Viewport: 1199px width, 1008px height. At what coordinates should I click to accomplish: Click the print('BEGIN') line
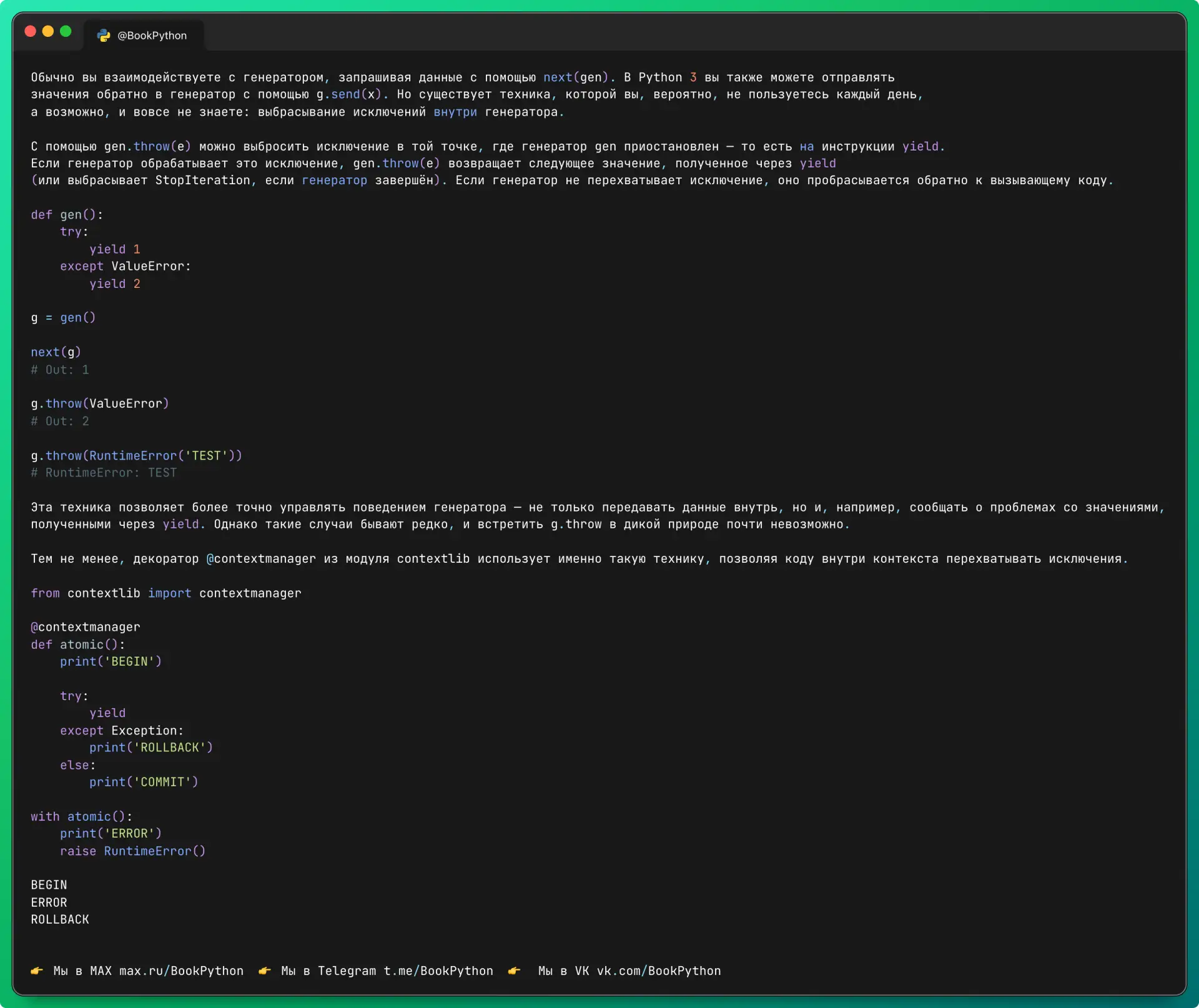(x=111, y=661)
